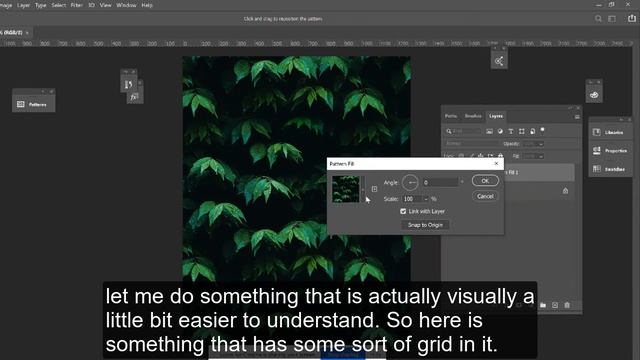Filter layers by adjustment layers icon
The height and width of the screenshot is (360, 640).
500,131
